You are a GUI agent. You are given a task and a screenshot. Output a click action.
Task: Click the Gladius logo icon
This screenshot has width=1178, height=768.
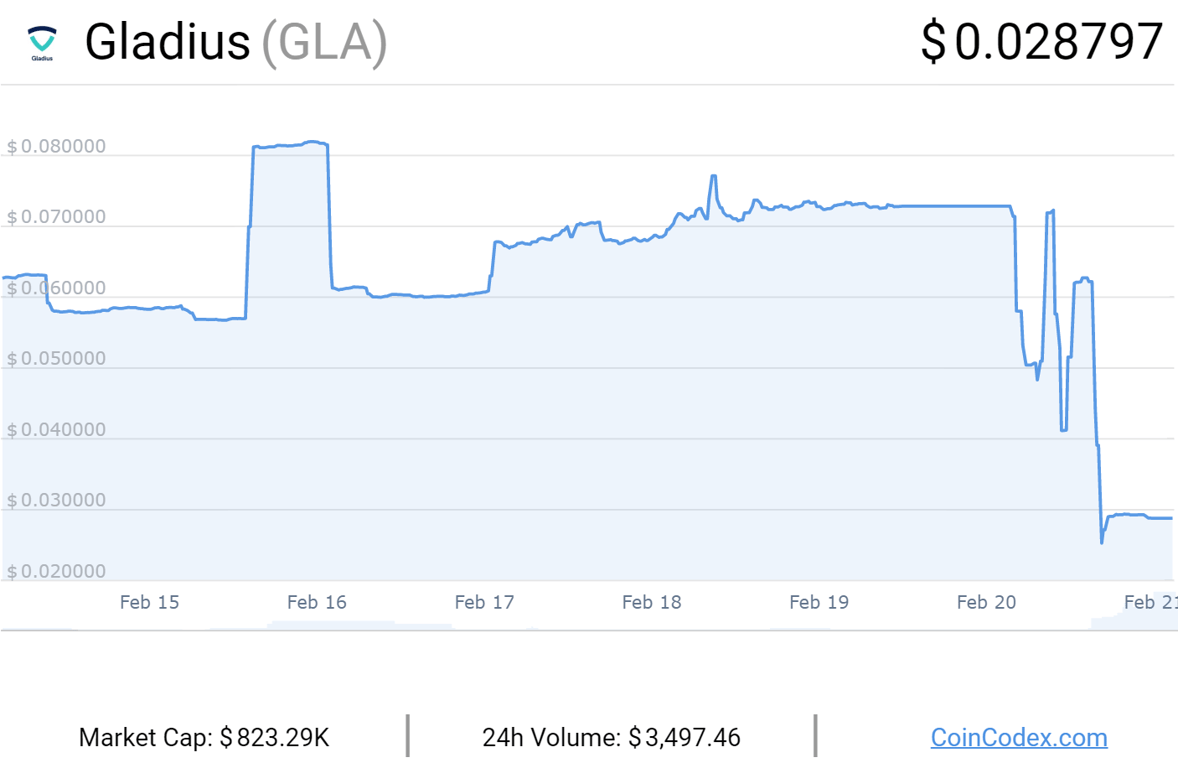click(41, 43)
